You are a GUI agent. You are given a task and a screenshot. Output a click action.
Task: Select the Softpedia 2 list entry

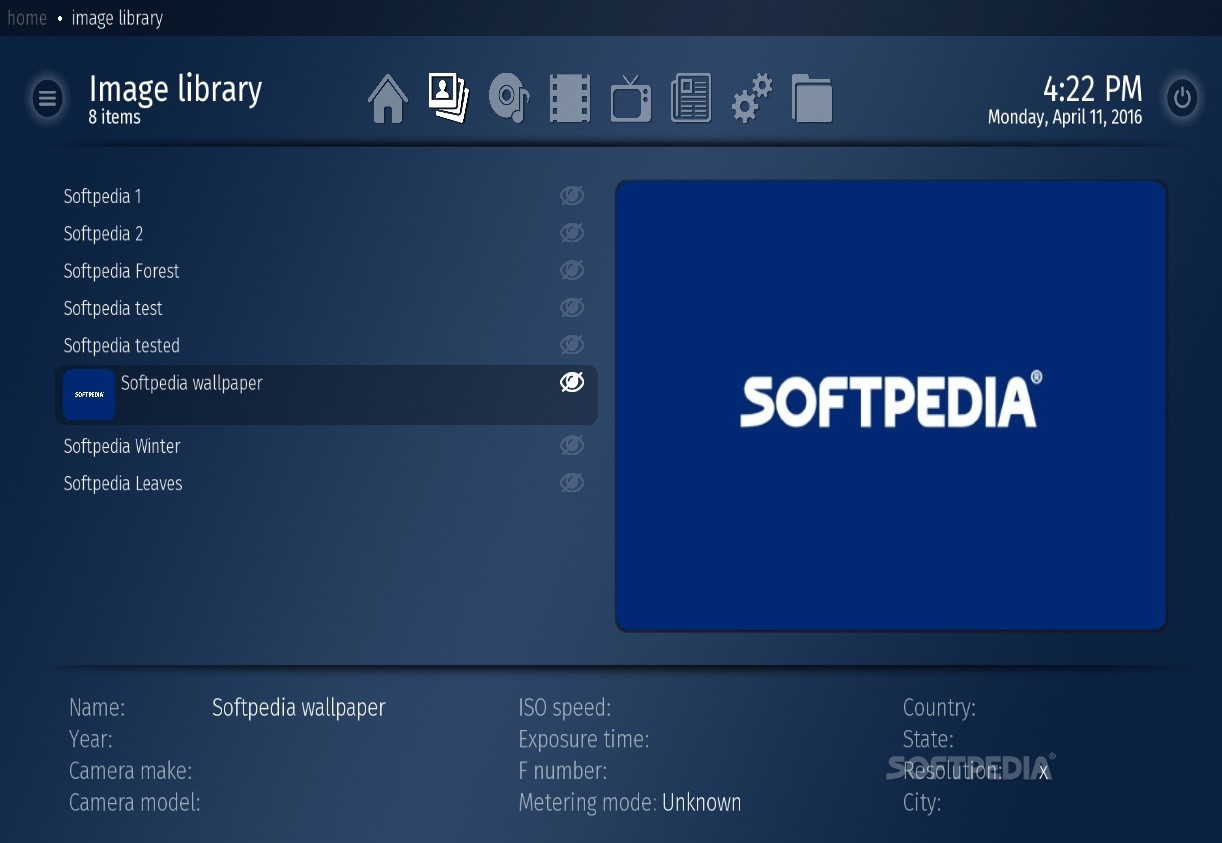(326, 233)
